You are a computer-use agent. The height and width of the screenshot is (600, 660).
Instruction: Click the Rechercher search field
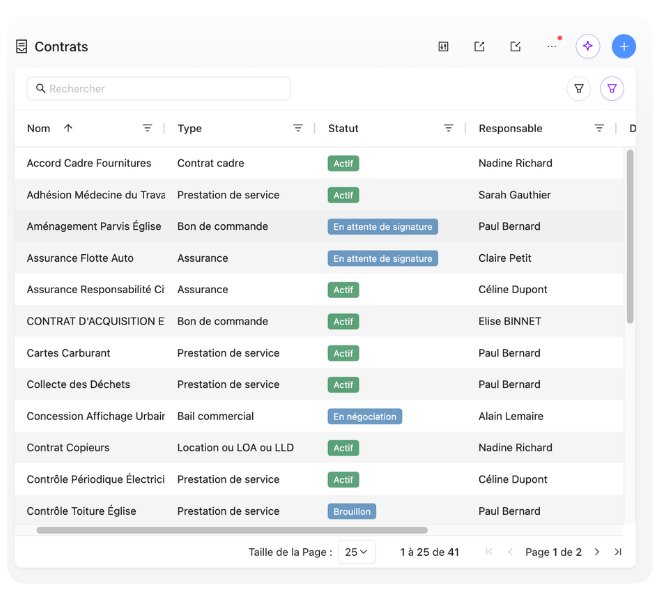[159, 88]
